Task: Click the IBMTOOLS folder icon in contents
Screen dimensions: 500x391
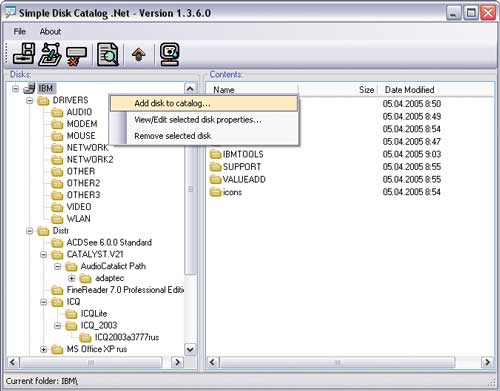Action: 215,154
